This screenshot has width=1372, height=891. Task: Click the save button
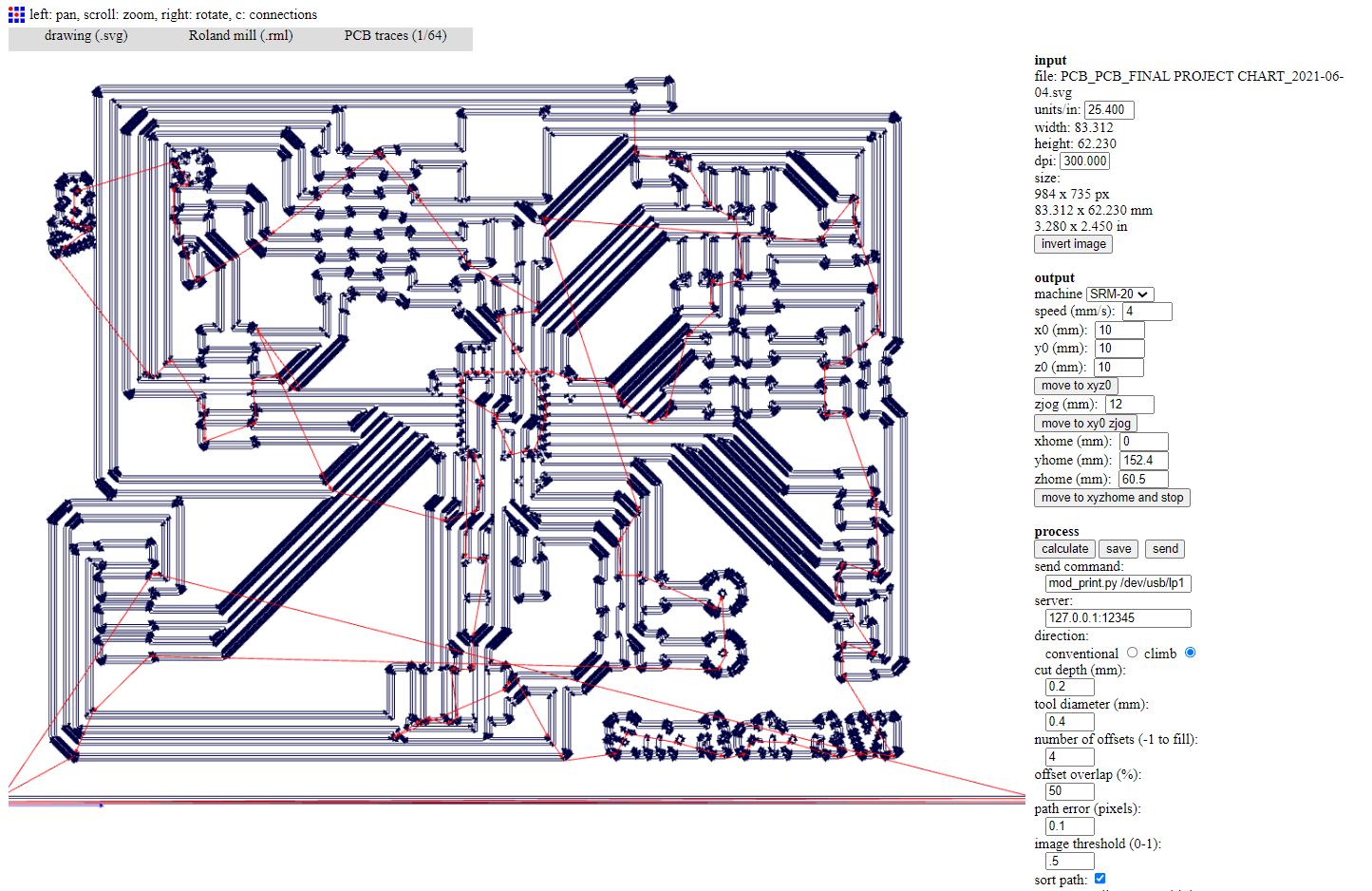pyautogui.click(x=1118, y=549)
